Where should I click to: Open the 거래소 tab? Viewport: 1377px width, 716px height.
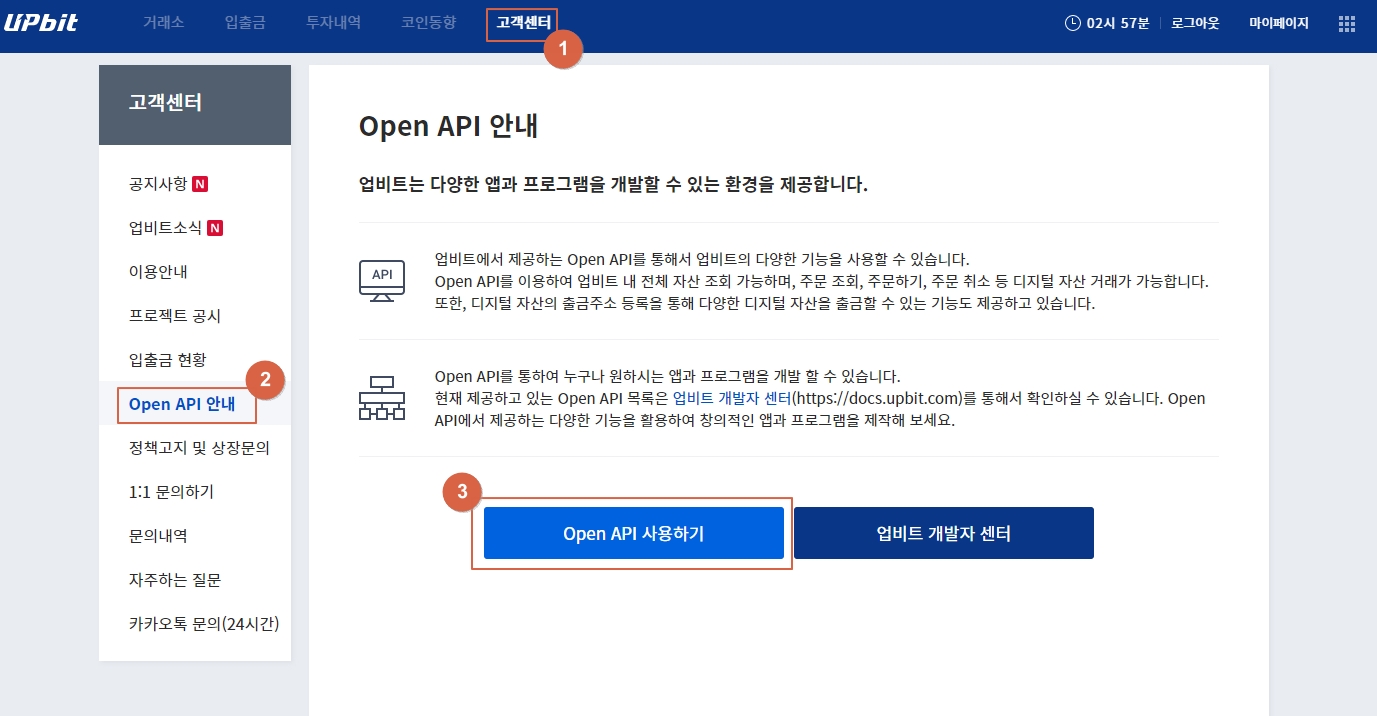click(x=164, y=22)
